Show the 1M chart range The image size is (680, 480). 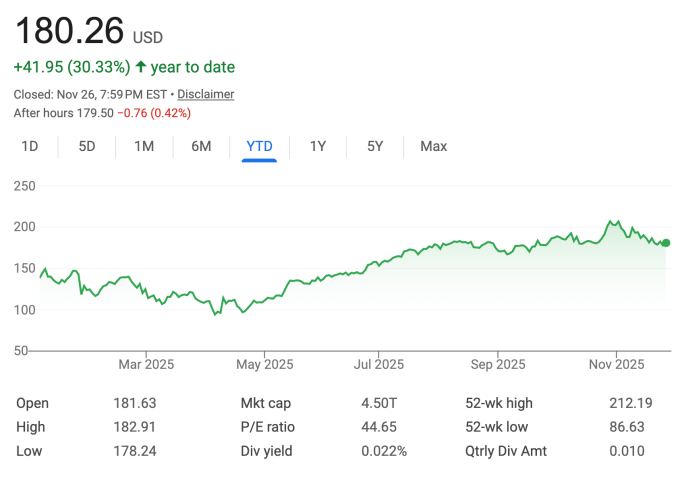[144, 146]
